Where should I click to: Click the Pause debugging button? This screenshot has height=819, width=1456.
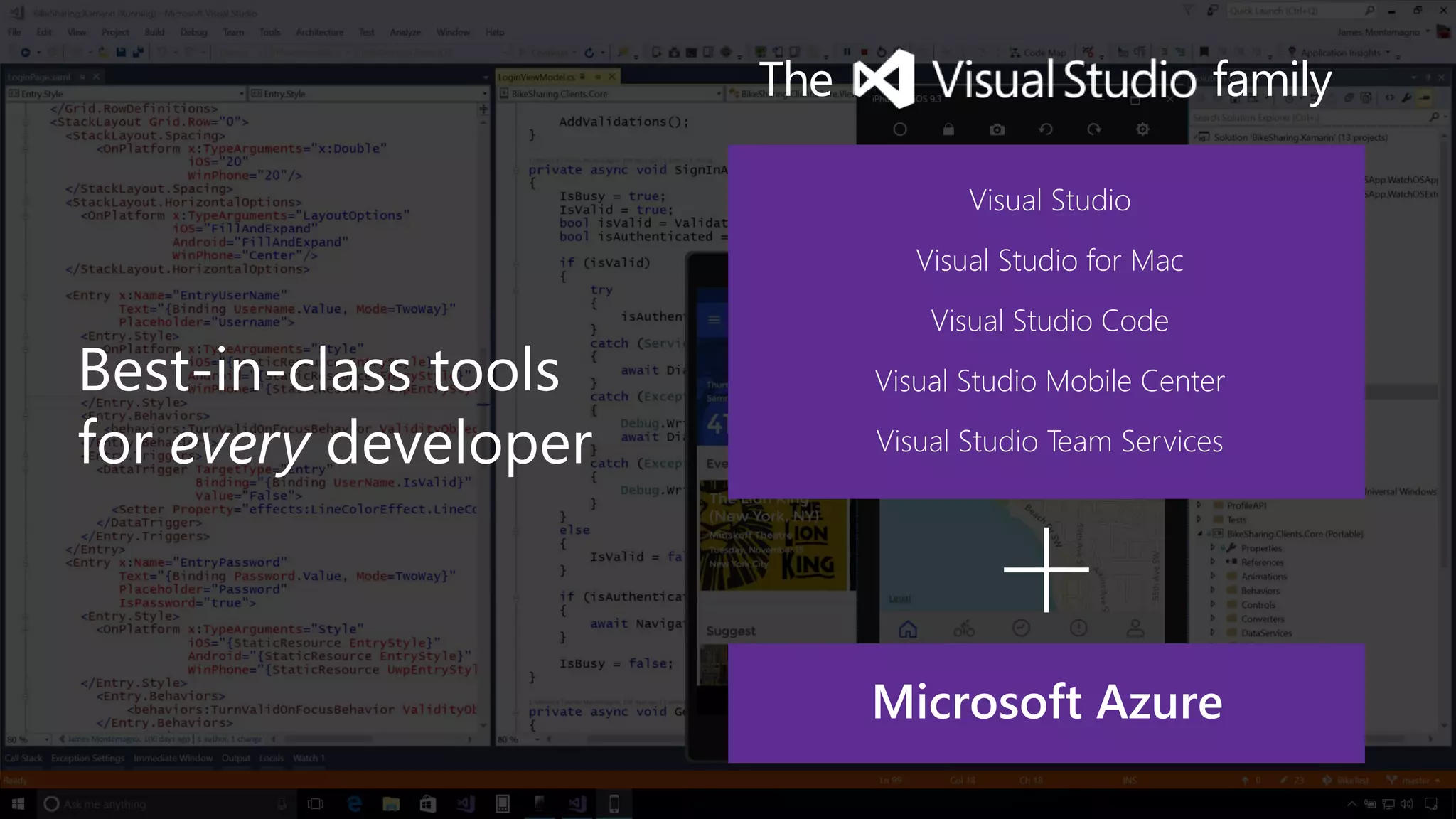[x=847, y=52]
